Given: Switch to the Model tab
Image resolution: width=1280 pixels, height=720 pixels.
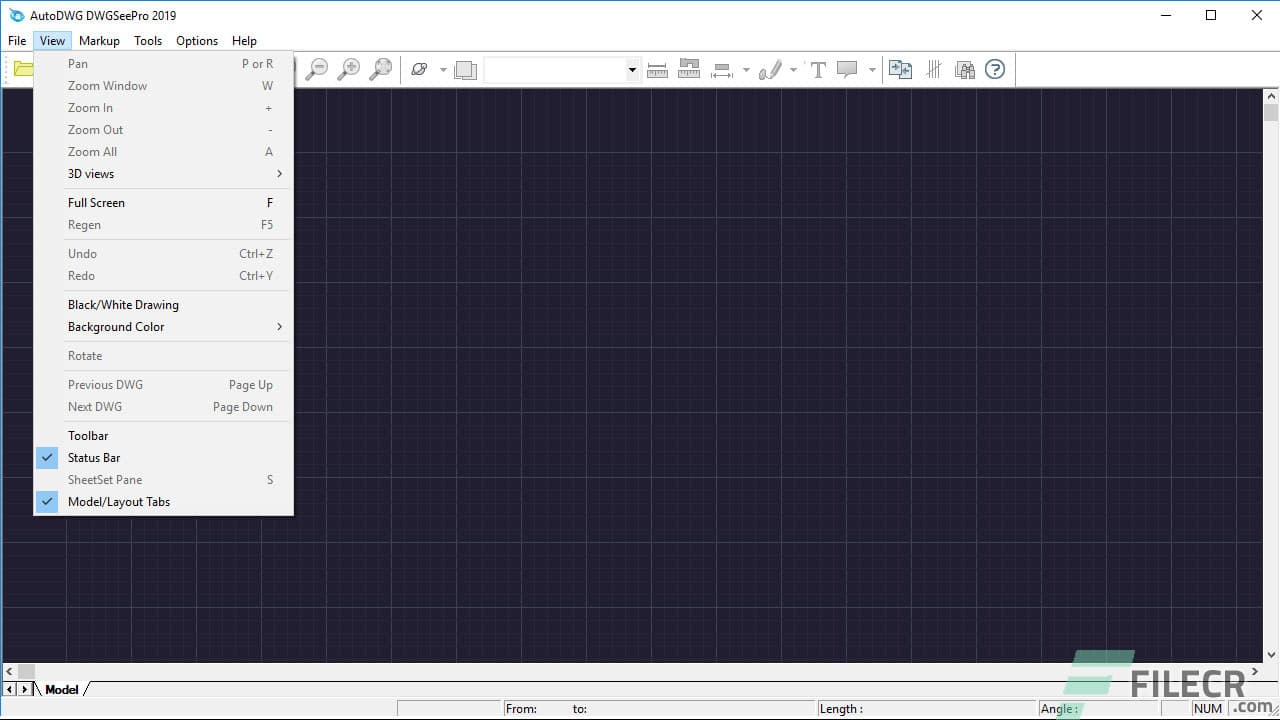Looking at the screenshot, I should click(x=62, y=689).
